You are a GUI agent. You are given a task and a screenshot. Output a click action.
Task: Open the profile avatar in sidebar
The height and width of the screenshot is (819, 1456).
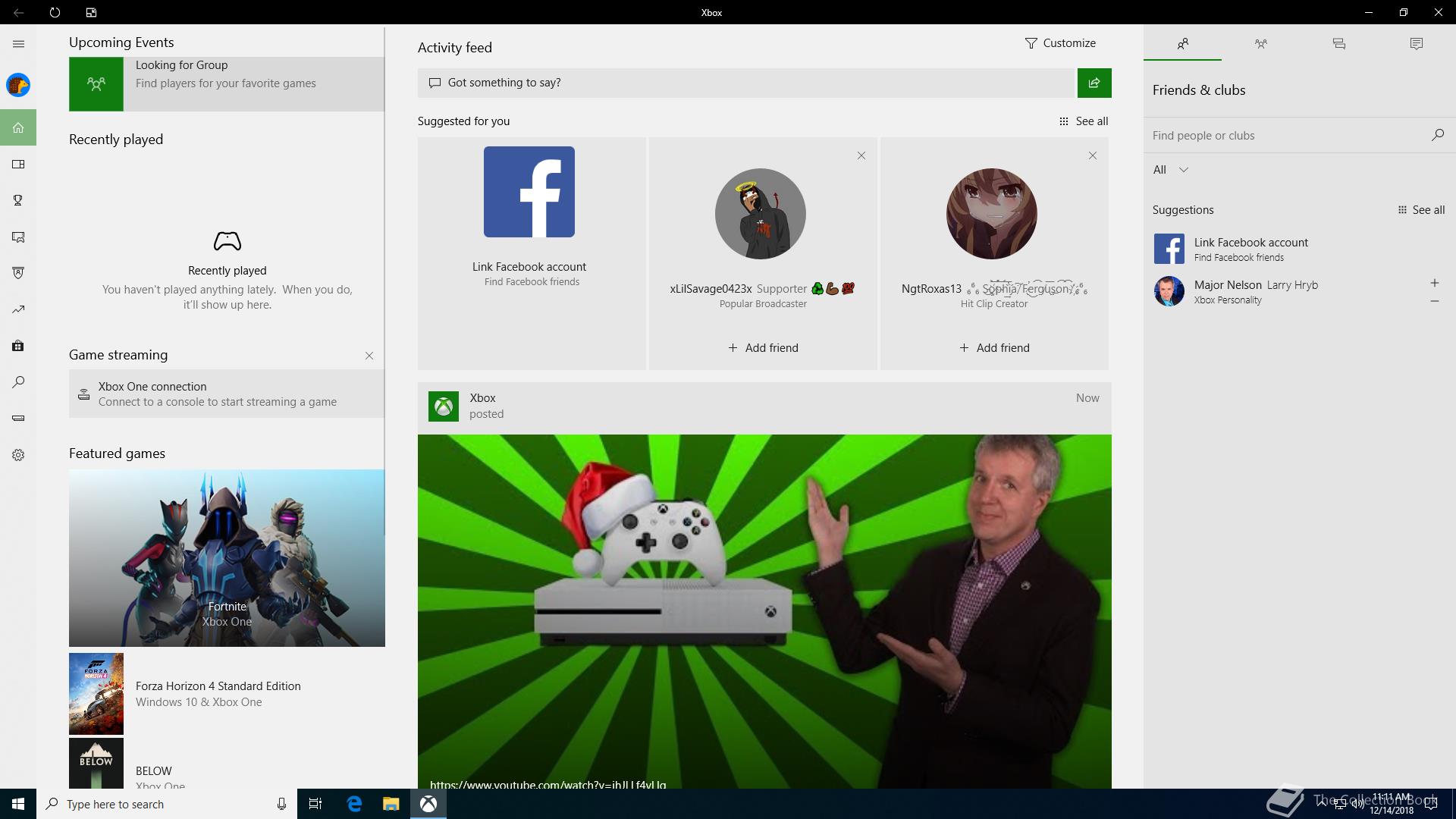click(18, 85)
